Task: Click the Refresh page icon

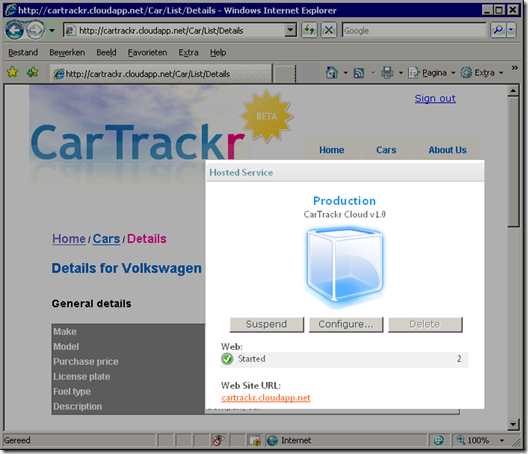Action: coord(309,31)
